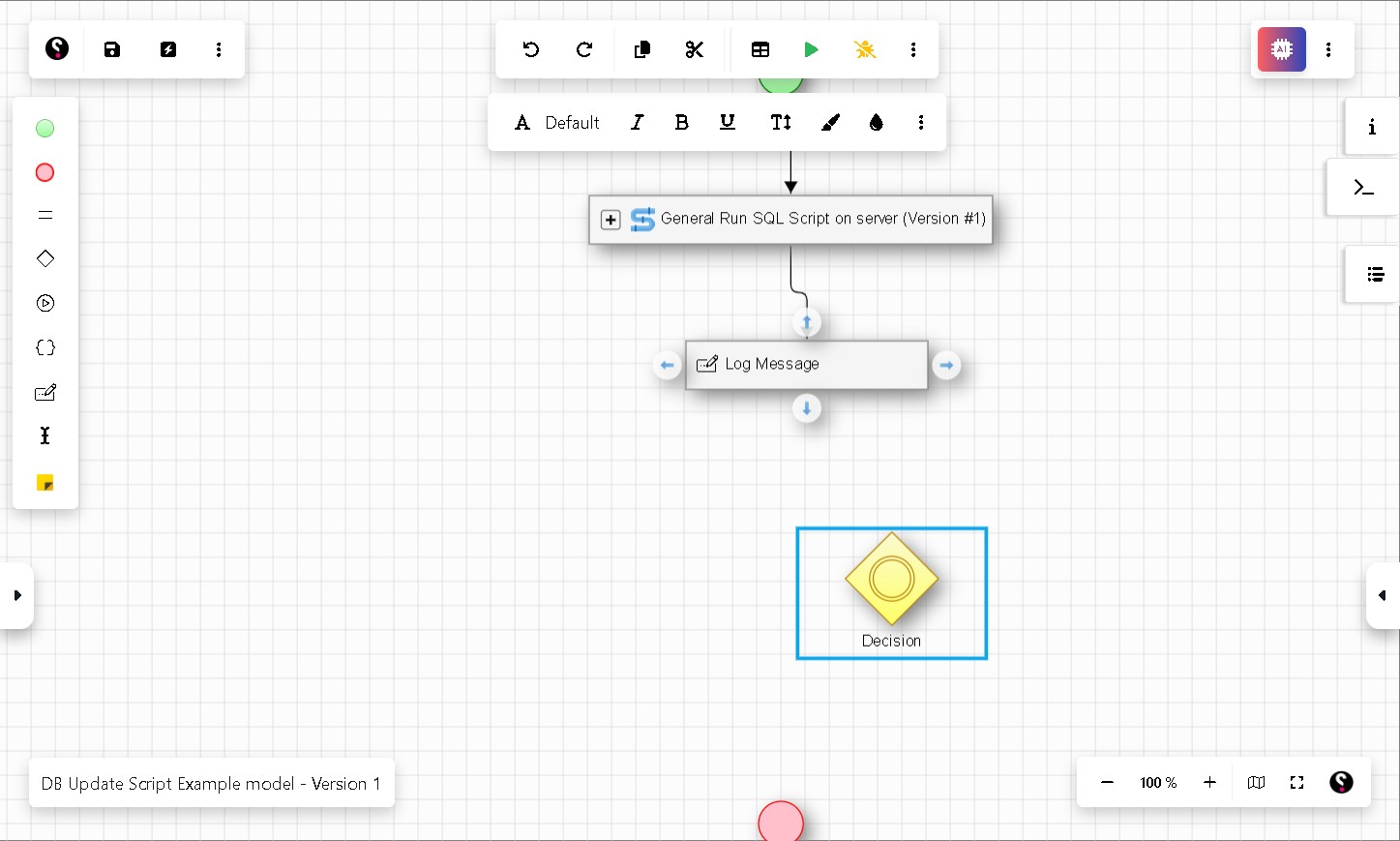Click the app logo in top-left toolbar
The height and width of the screenshot is (841, 1400).
click(x=57, y=48)
